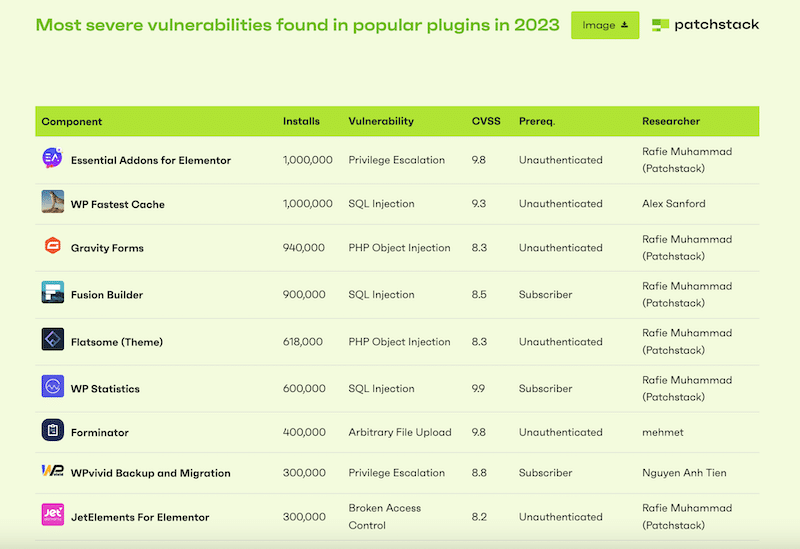Click SQL Injection in WP Fastest Cache row
Image resolution: width=800 pixels, height=549 pixels.
[x=381, y=204]
